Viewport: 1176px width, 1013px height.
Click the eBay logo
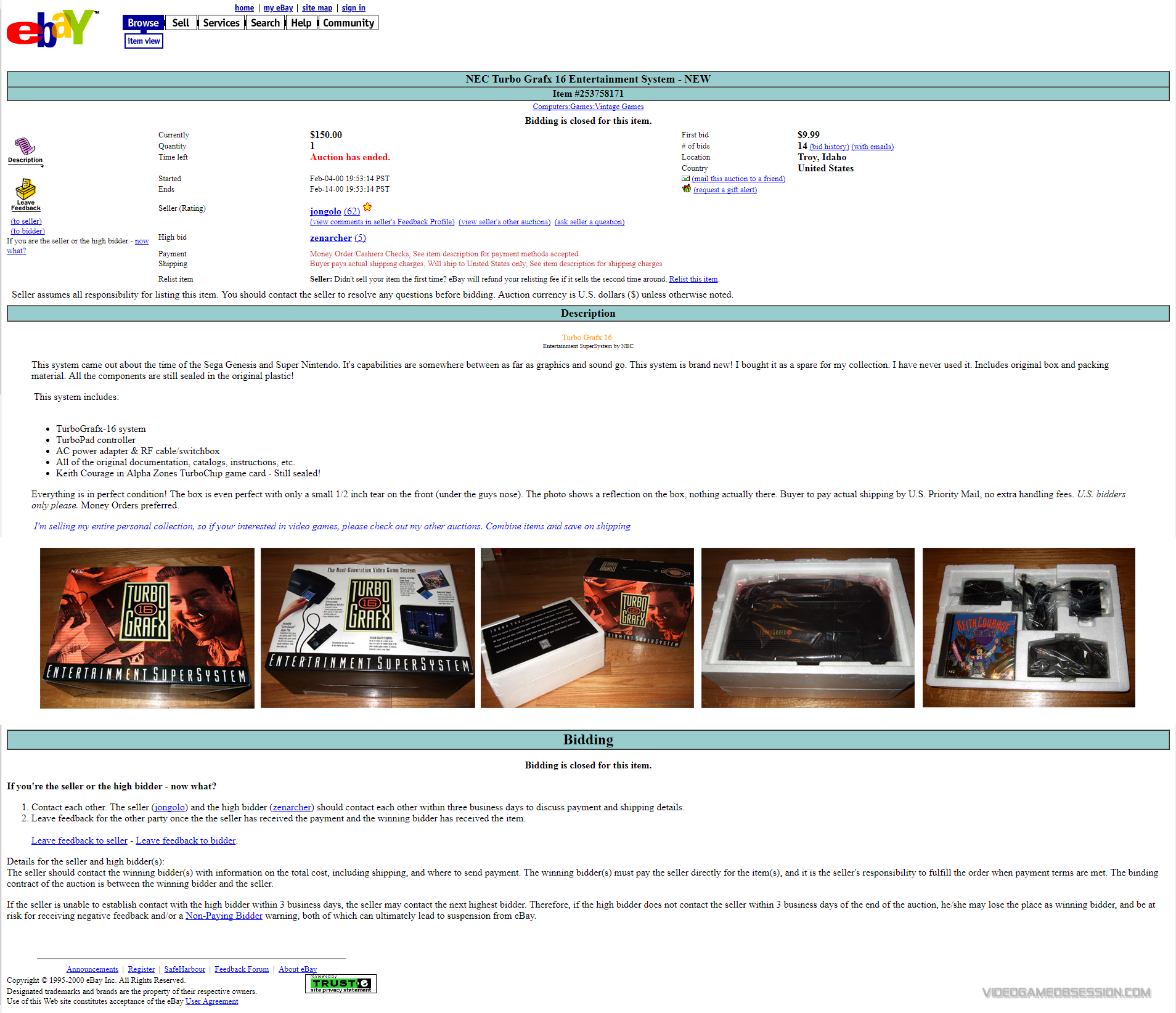coord(52,28)
